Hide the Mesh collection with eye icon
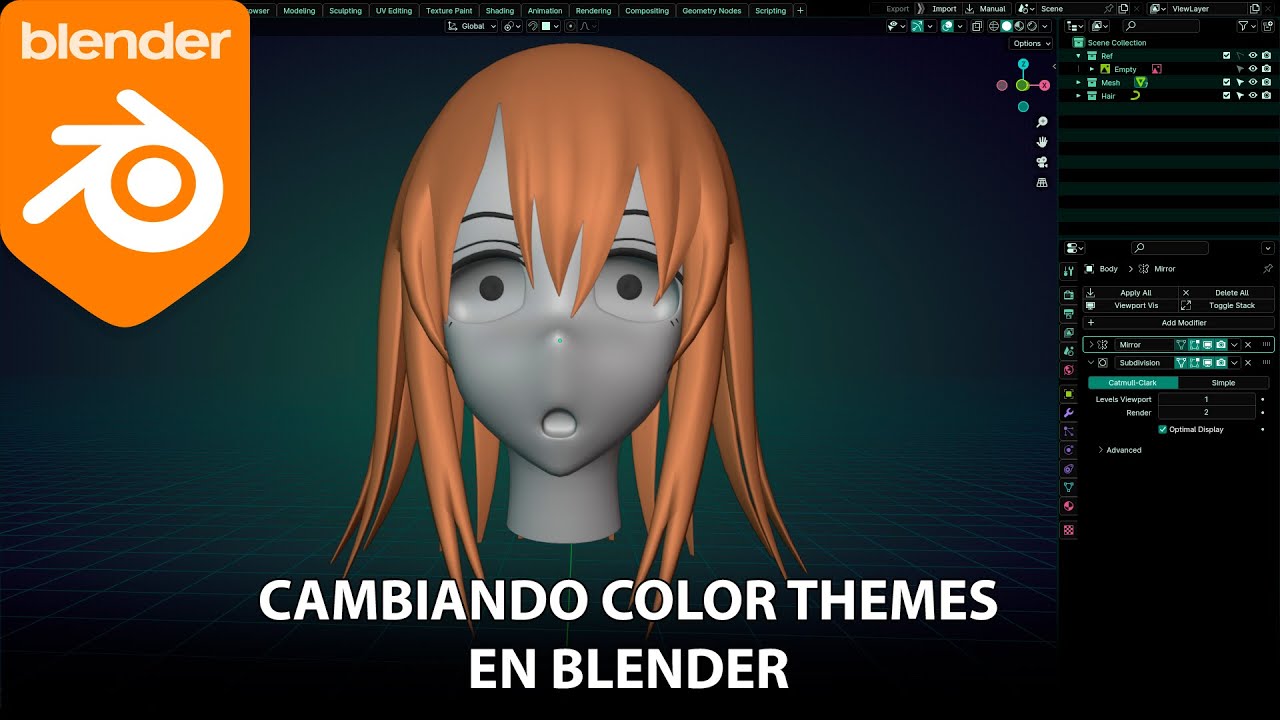 (x=1253, y=82)
